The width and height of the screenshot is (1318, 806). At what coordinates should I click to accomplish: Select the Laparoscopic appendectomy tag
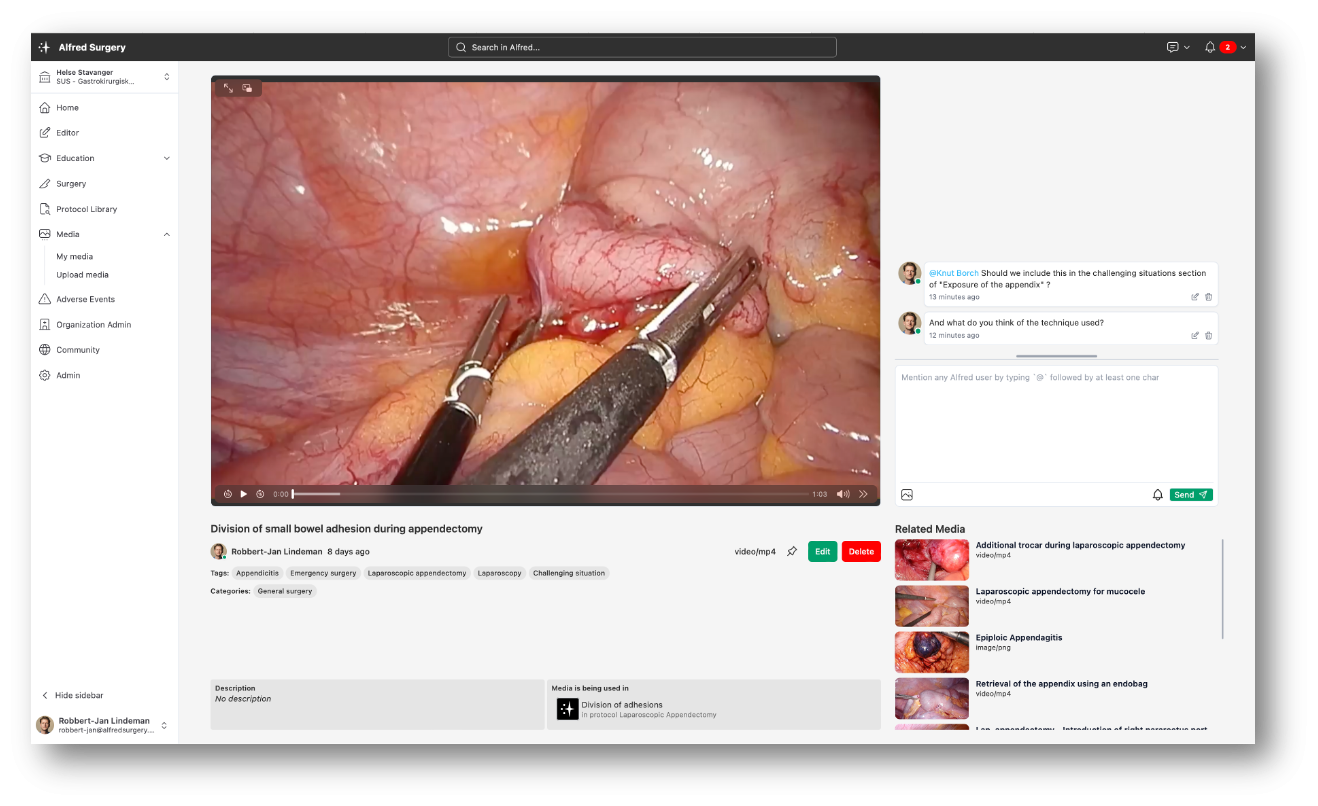417,573
